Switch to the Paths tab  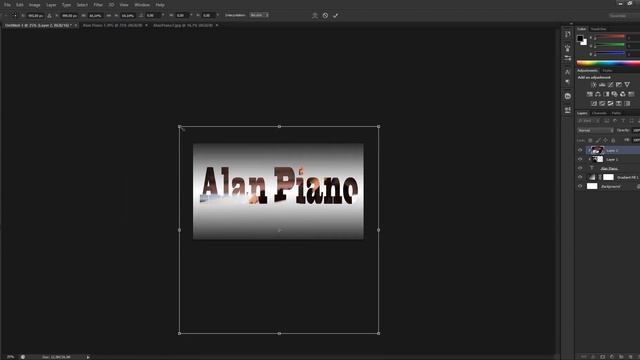(x=616, y=113)
